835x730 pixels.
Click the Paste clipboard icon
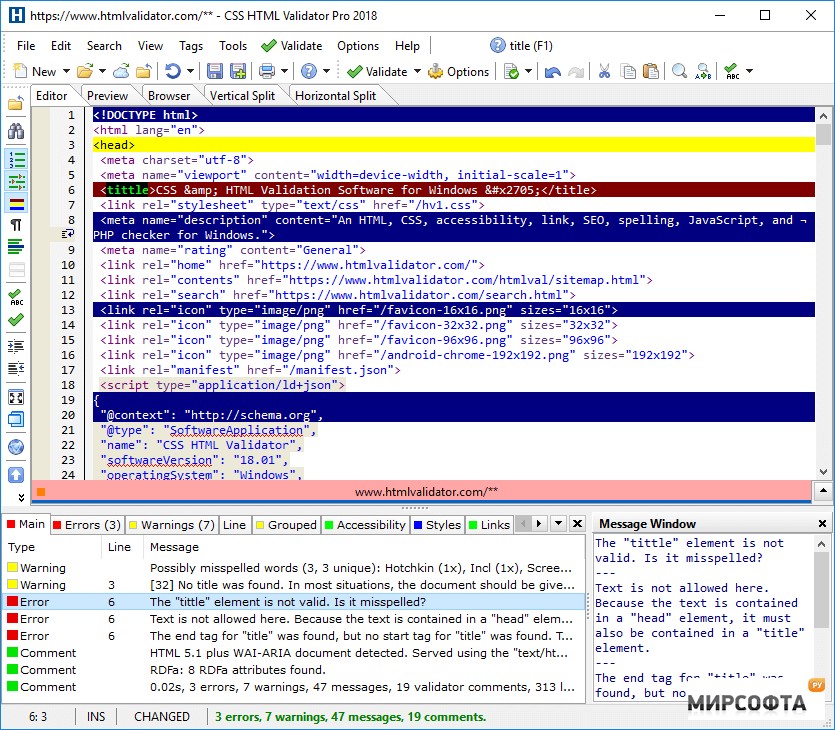click(x=651, y=71)
